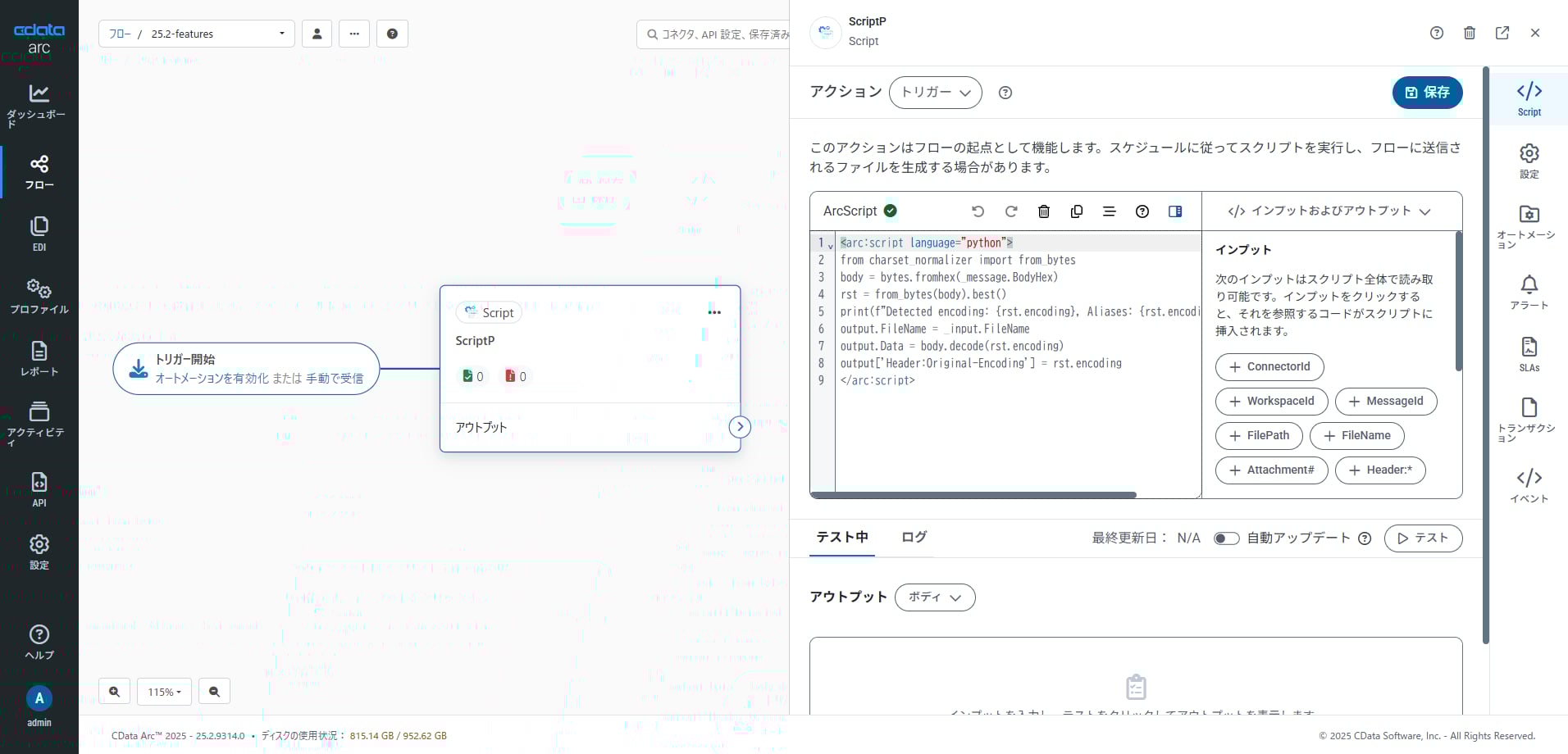Open 設定 in the right sidebar
This screenshot has height=754, width=1568.
point(1529,161)
